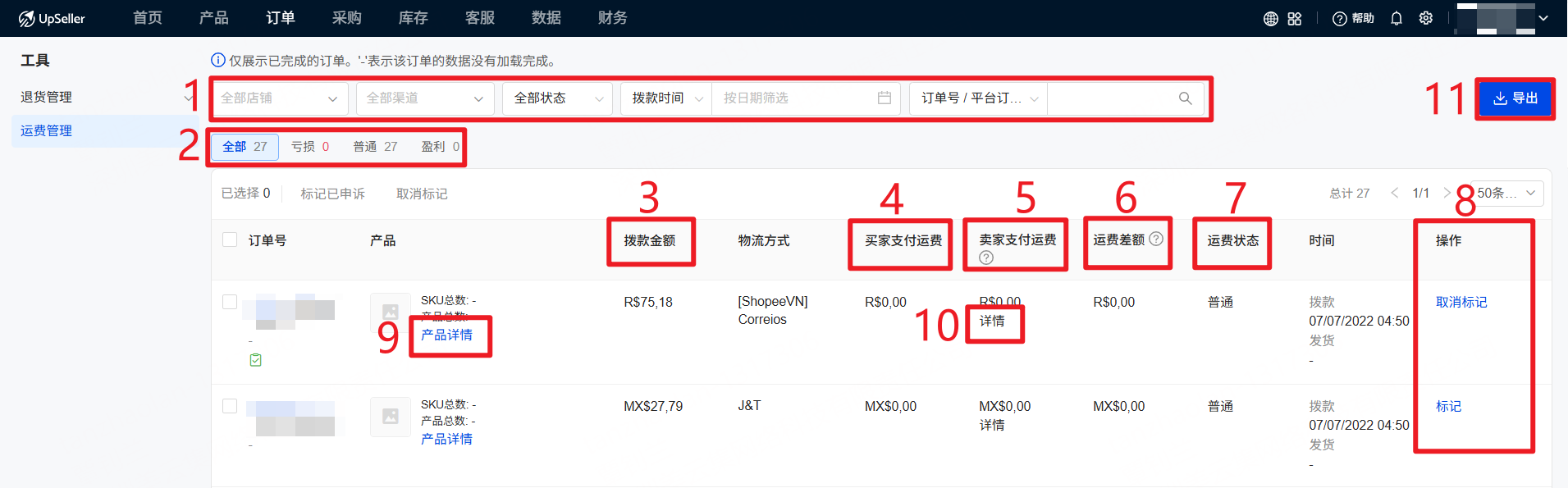
Task: Click help icon under 卖家支付运费 header
Action: pyautogui.click(x=986, y=258)
